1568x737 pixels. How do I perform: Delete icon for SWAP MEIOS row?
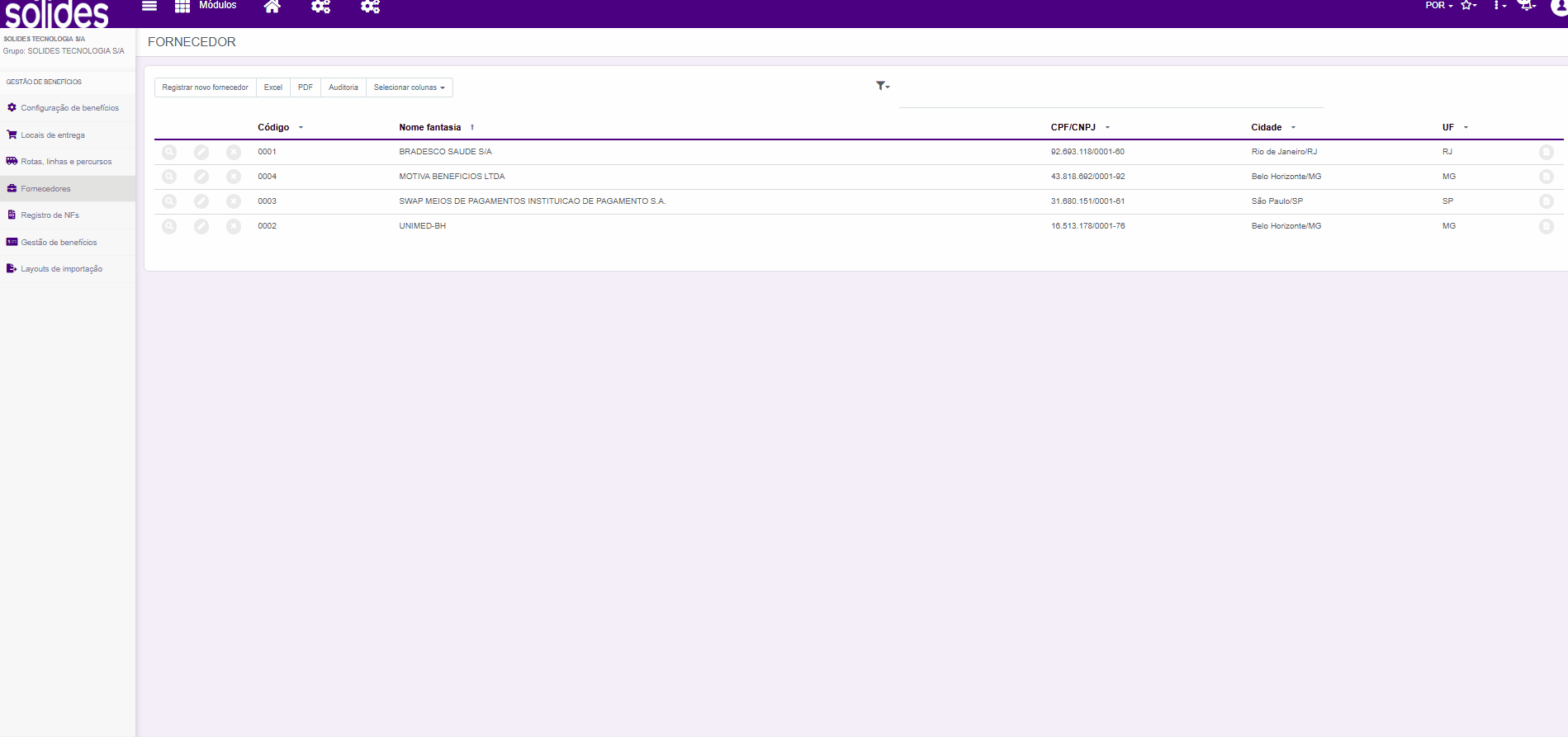tap(234, 201)
